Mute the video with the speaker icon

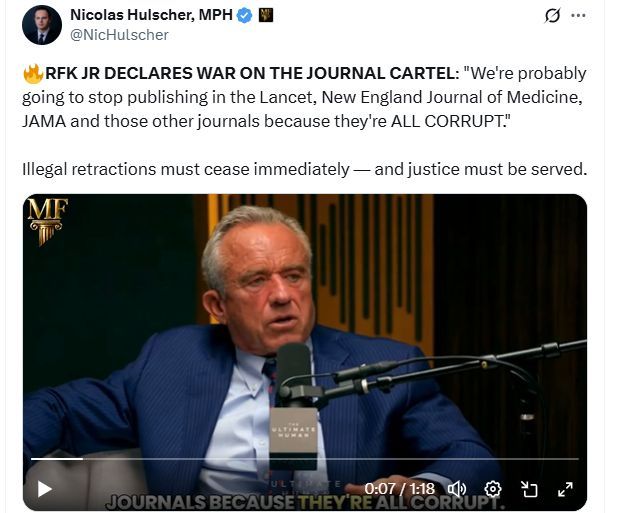(457, 489)
